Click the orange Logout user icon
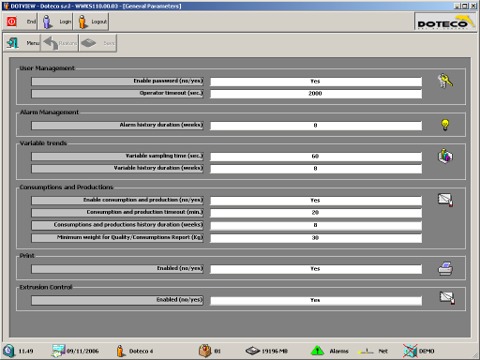Viewport: 480px width, 360px height. 83,22
